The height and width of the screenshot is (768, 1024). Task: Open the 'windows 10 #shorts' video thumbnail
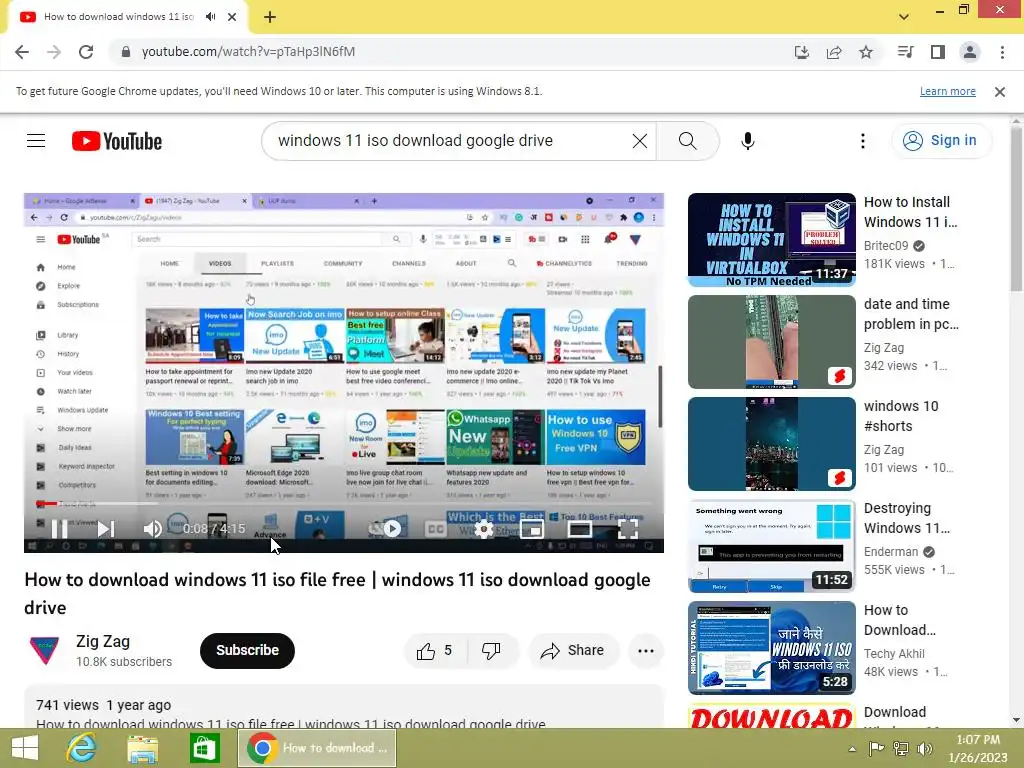771,443
